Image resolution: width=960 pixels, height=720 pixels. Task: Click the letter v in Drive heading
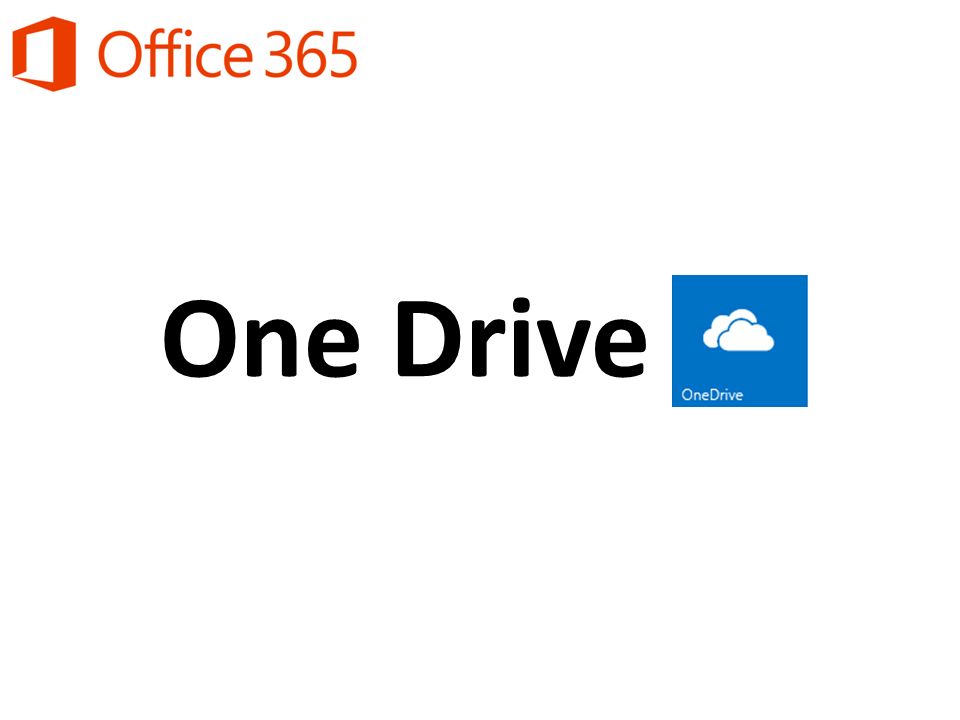[562, 348]
